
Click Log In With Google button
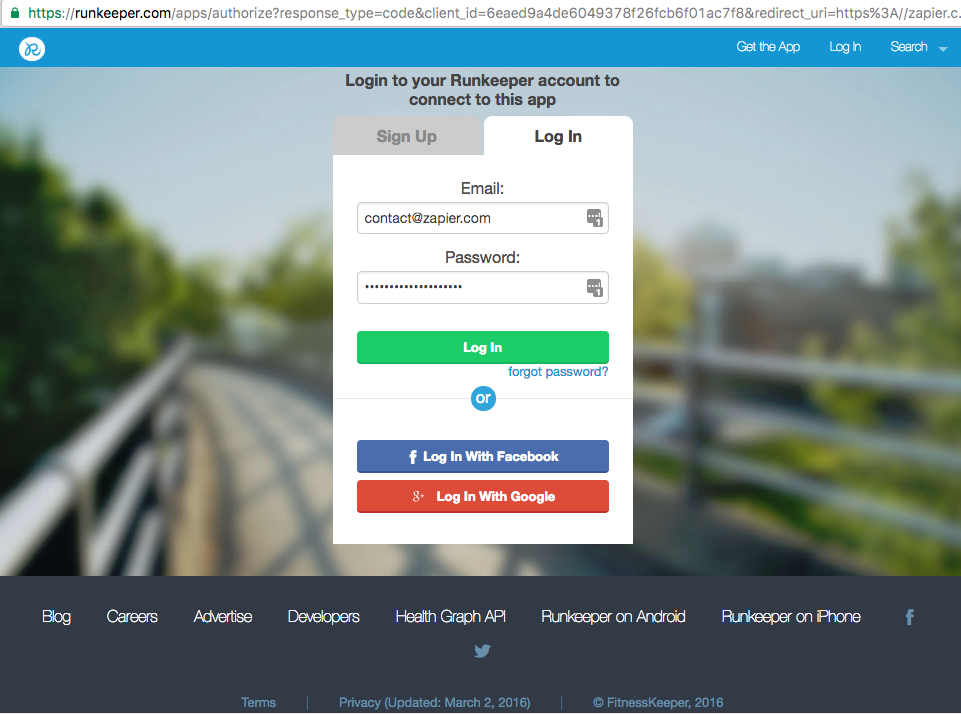click(482, 496)
